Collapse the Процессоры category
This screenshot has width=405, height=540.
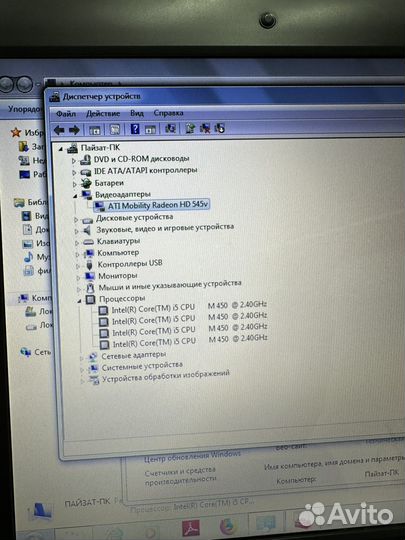pyautogui.click(x=79, y=301)
